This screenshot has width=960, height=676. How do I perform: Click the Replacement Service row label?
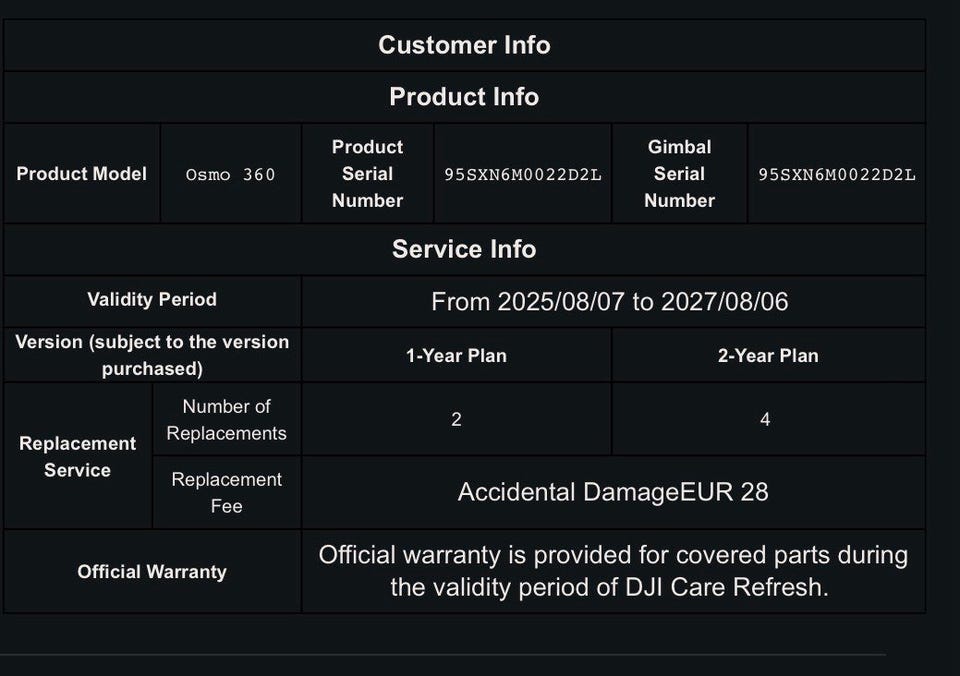click(x=77, y=456)
